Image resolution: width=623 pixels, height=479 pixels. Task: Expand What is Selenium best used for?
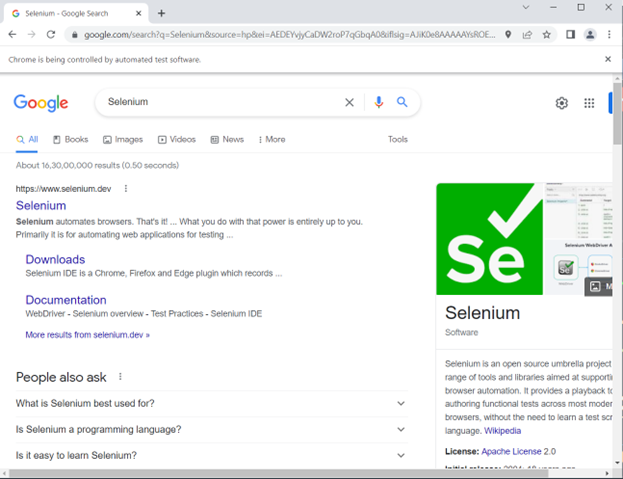(x=212, y=404)
